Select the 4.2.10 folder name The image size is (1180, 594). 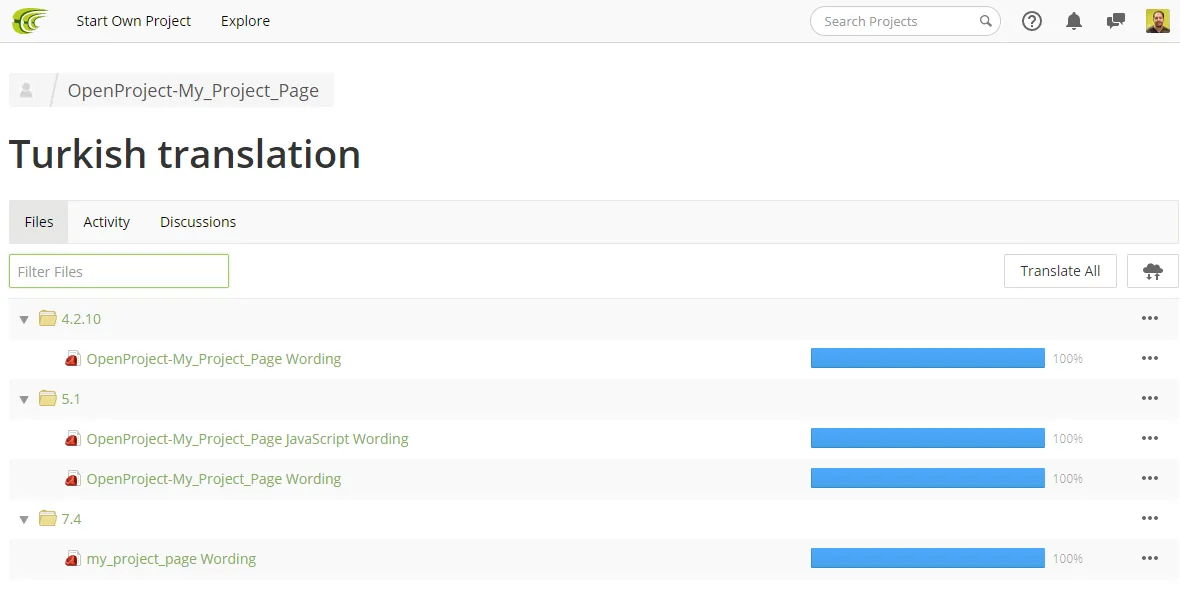[x=81, y=318]
